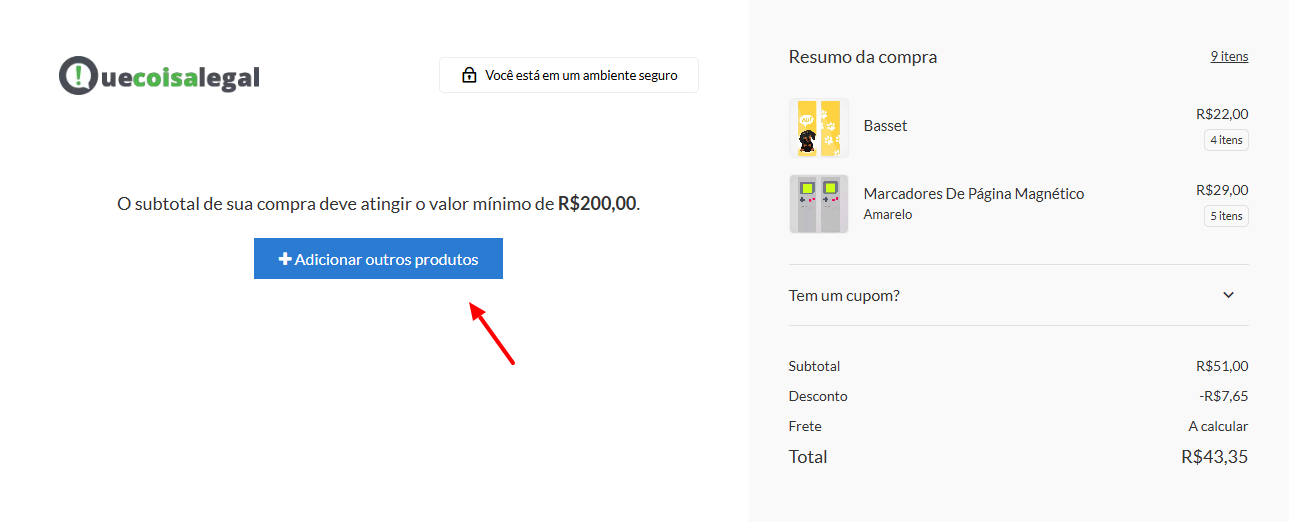Click the Amarelo variant label
Viewport: 1289px width, 522px height.
pyautogui.click(x=888, y=214)
